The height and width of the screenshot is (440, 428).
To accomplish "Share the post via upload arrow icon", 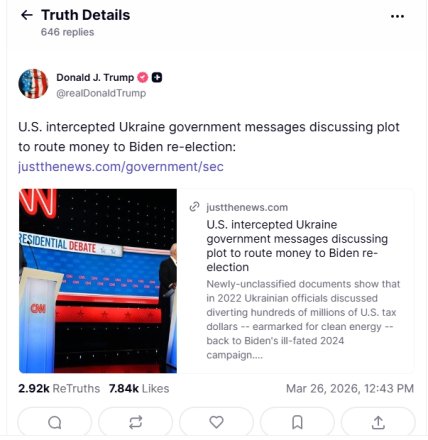I will (378, 422).
